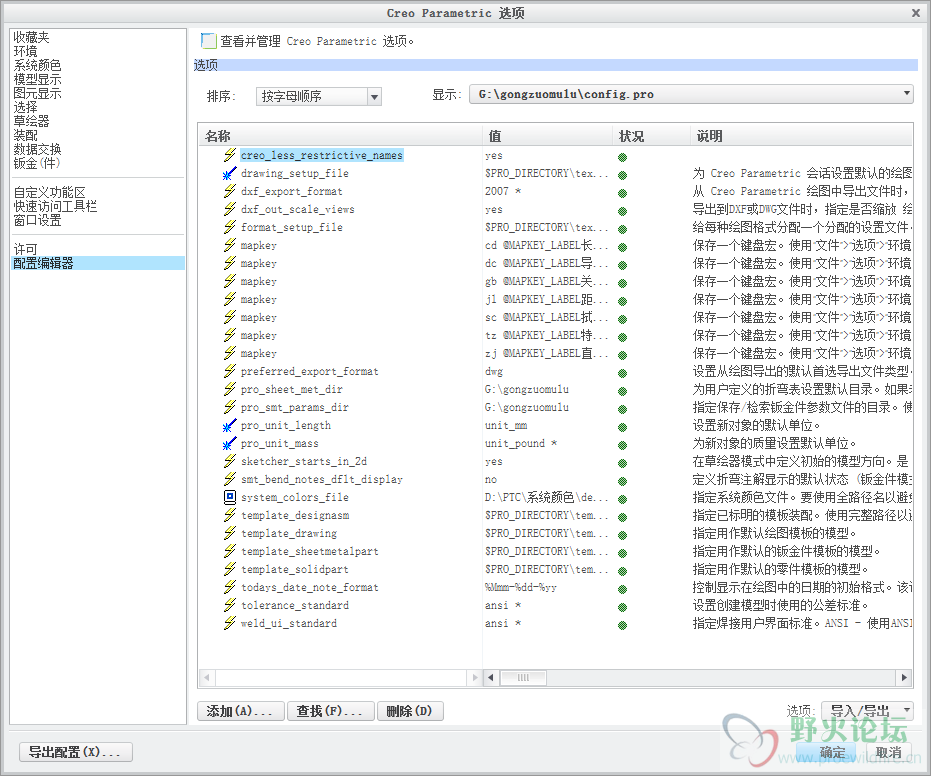Select value unit_mm for pro_unit_length

[506, 425]
